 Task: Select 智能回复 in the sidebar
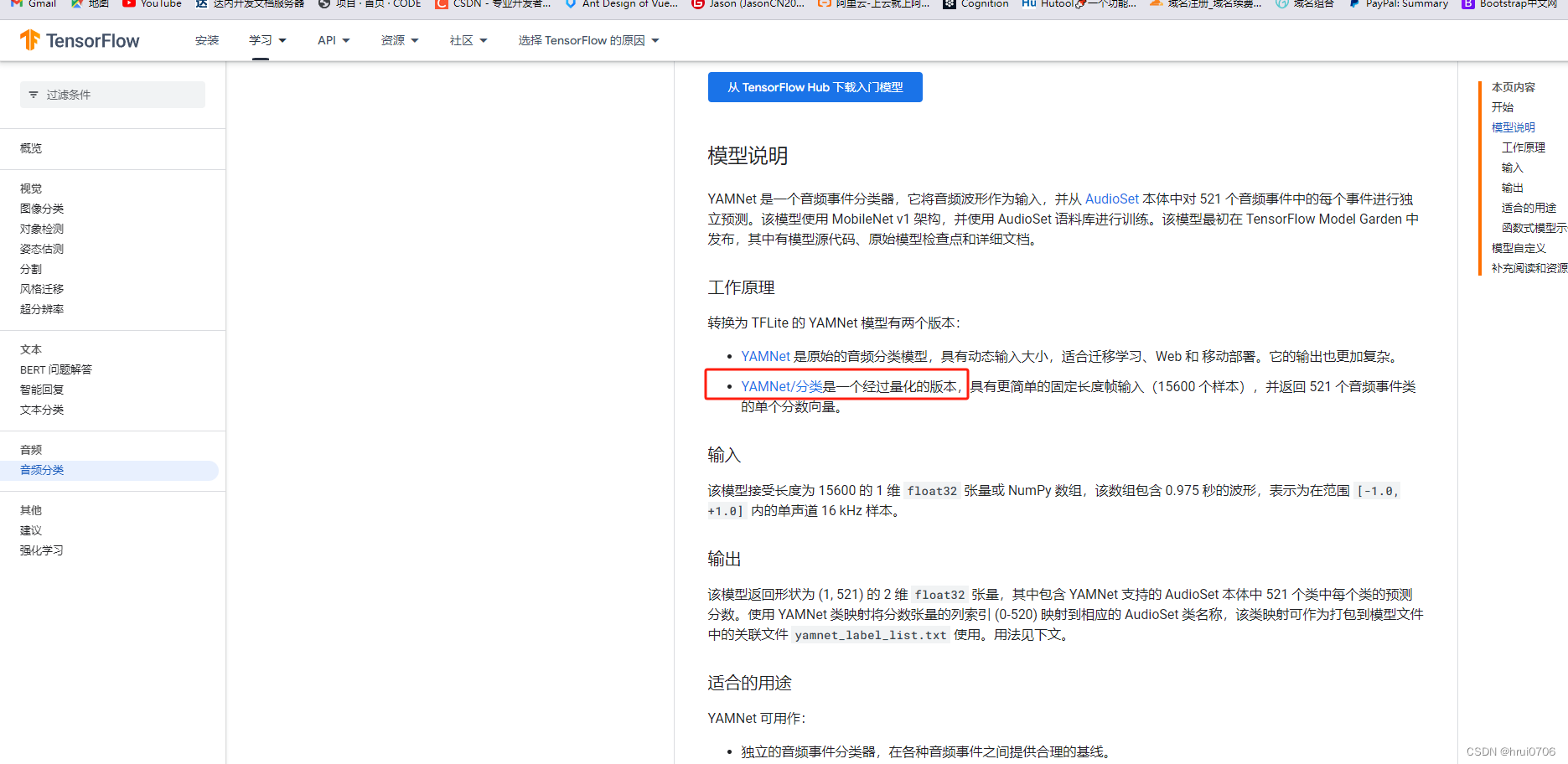pyautogui.click(x=42, y=390)
